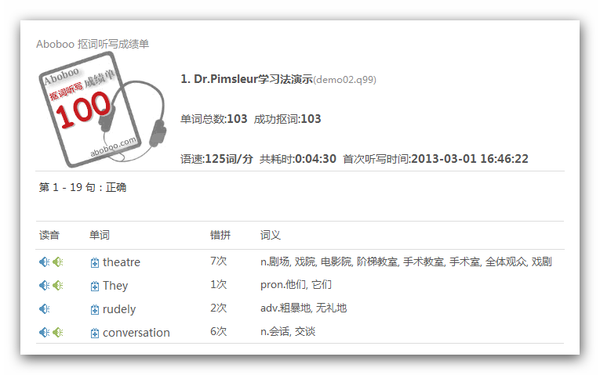600x375 pixels.
Task: Click the 7次 misspell count for theatre
Action: (x=218, y=261)
